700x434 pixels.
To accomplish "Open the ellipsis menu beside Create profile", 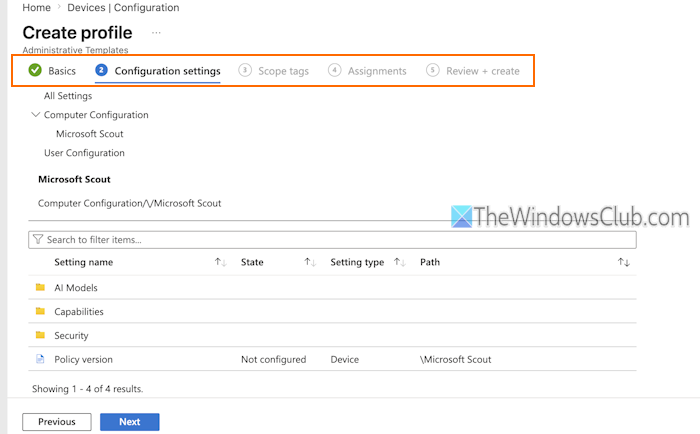I will [x=156, y=33].
